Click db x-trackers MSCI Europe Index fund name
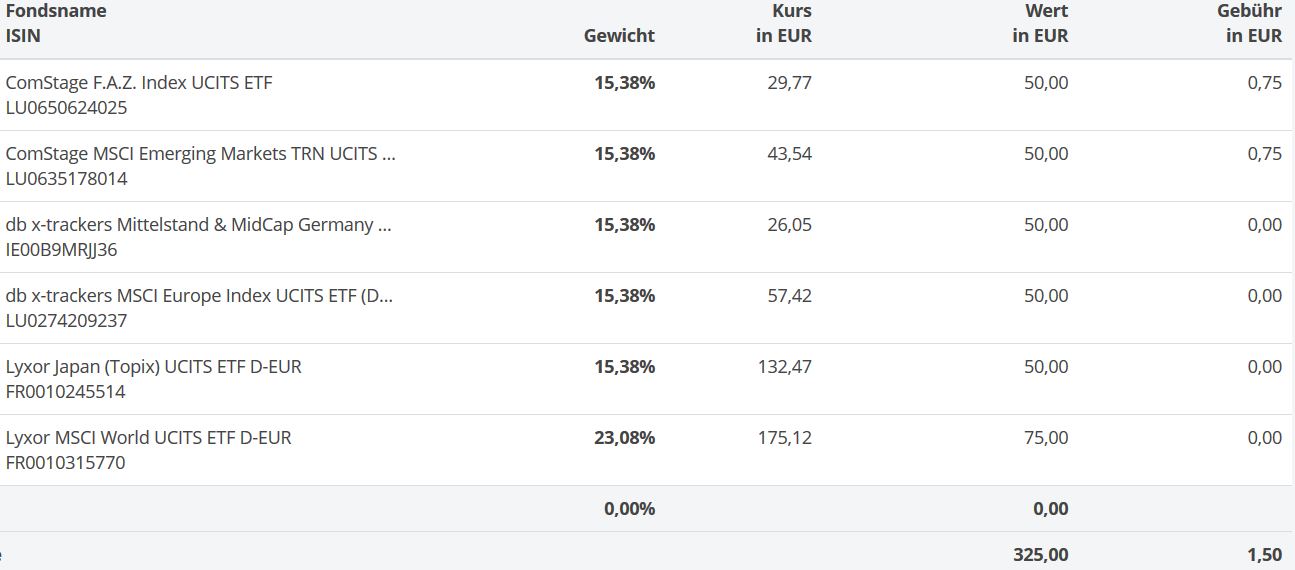The image size is (1295, 570). click(x=199, y=296)
